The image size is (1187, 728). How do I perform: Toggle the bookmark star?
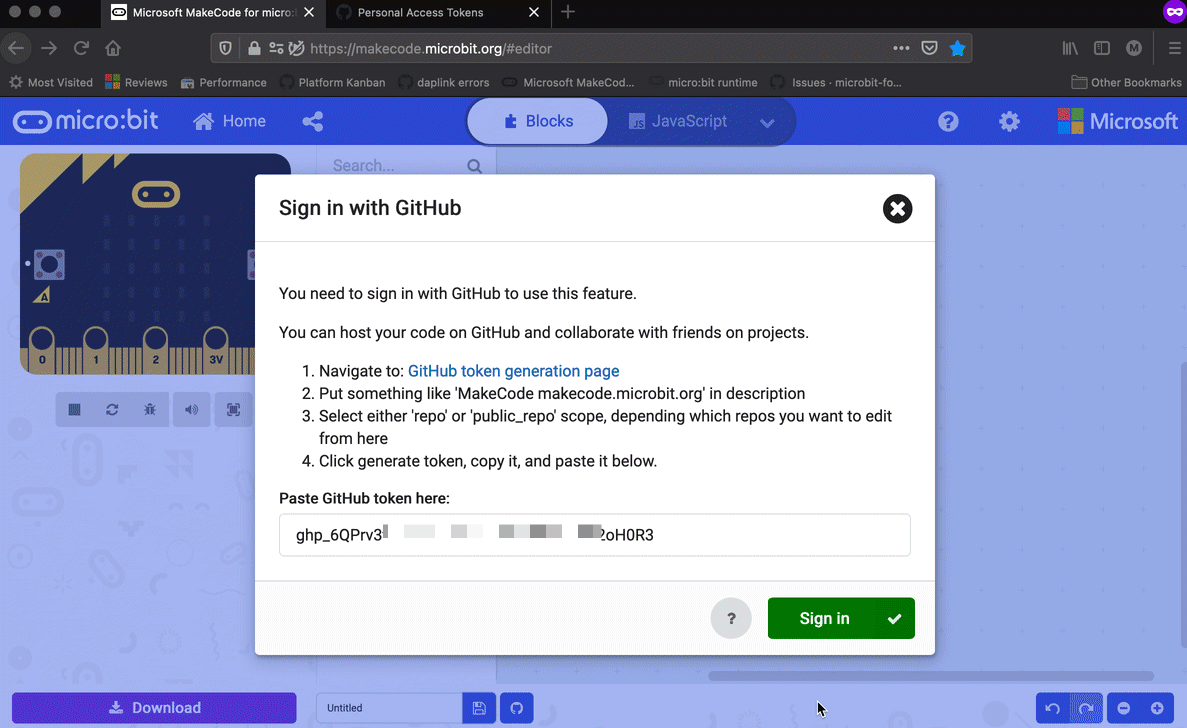click(958, 48)
